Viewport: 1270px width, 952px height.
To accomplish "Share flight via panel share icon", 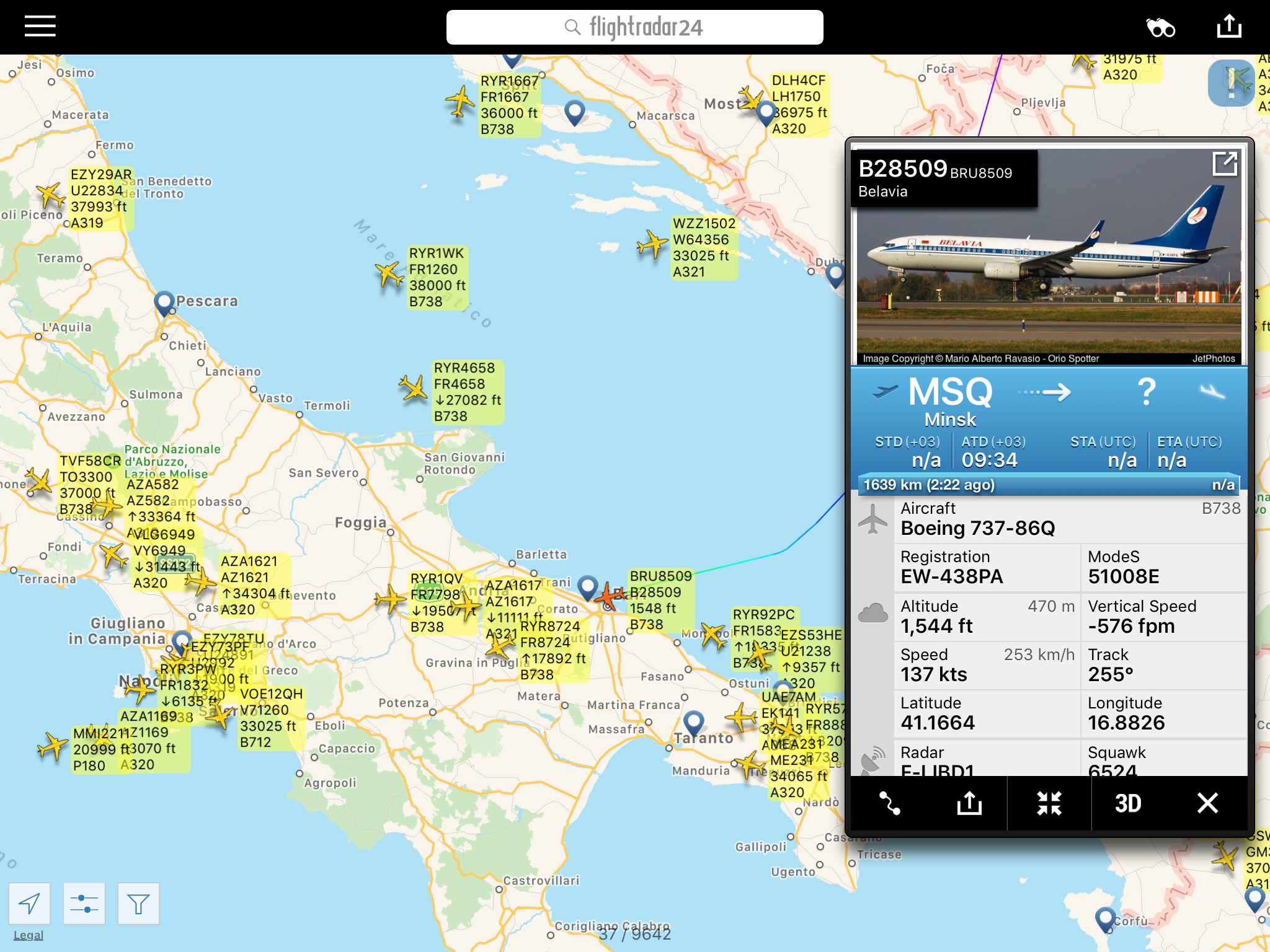I will (969, 803).
